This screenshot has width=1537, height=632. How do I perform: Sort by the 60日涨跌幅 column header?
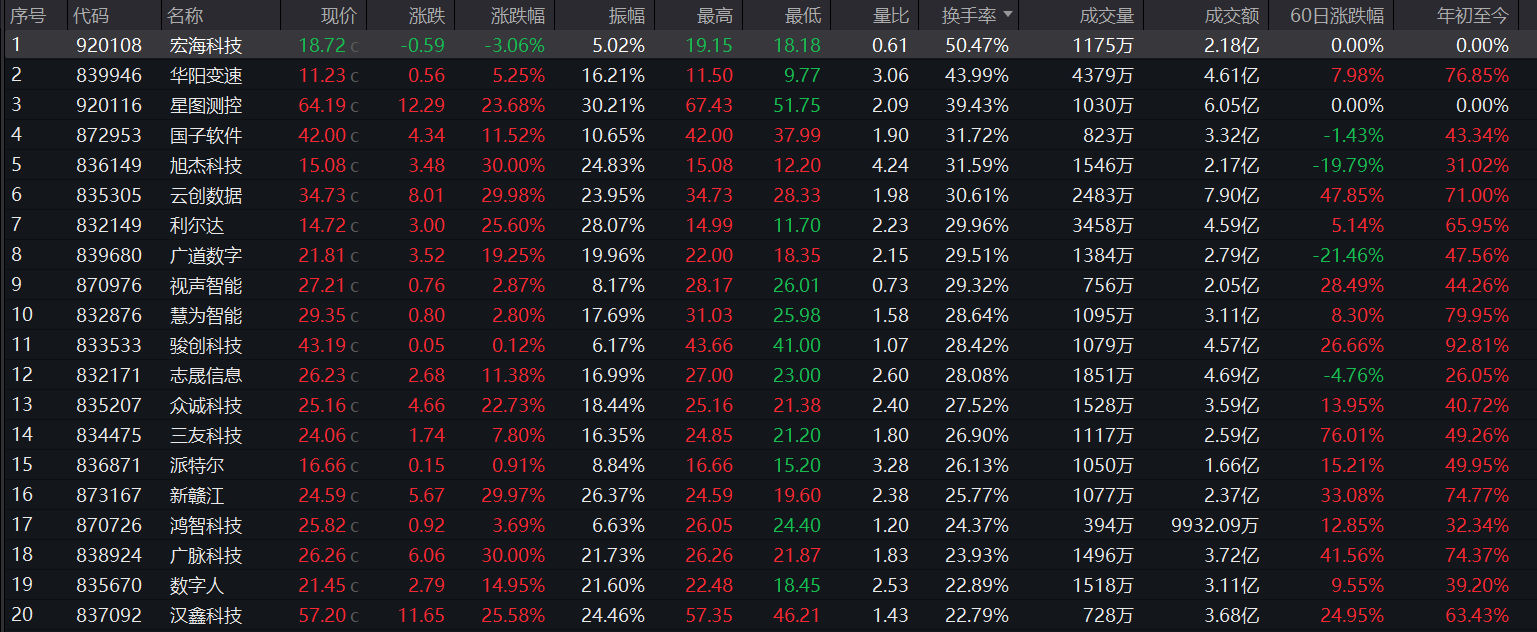point(1338,15)
